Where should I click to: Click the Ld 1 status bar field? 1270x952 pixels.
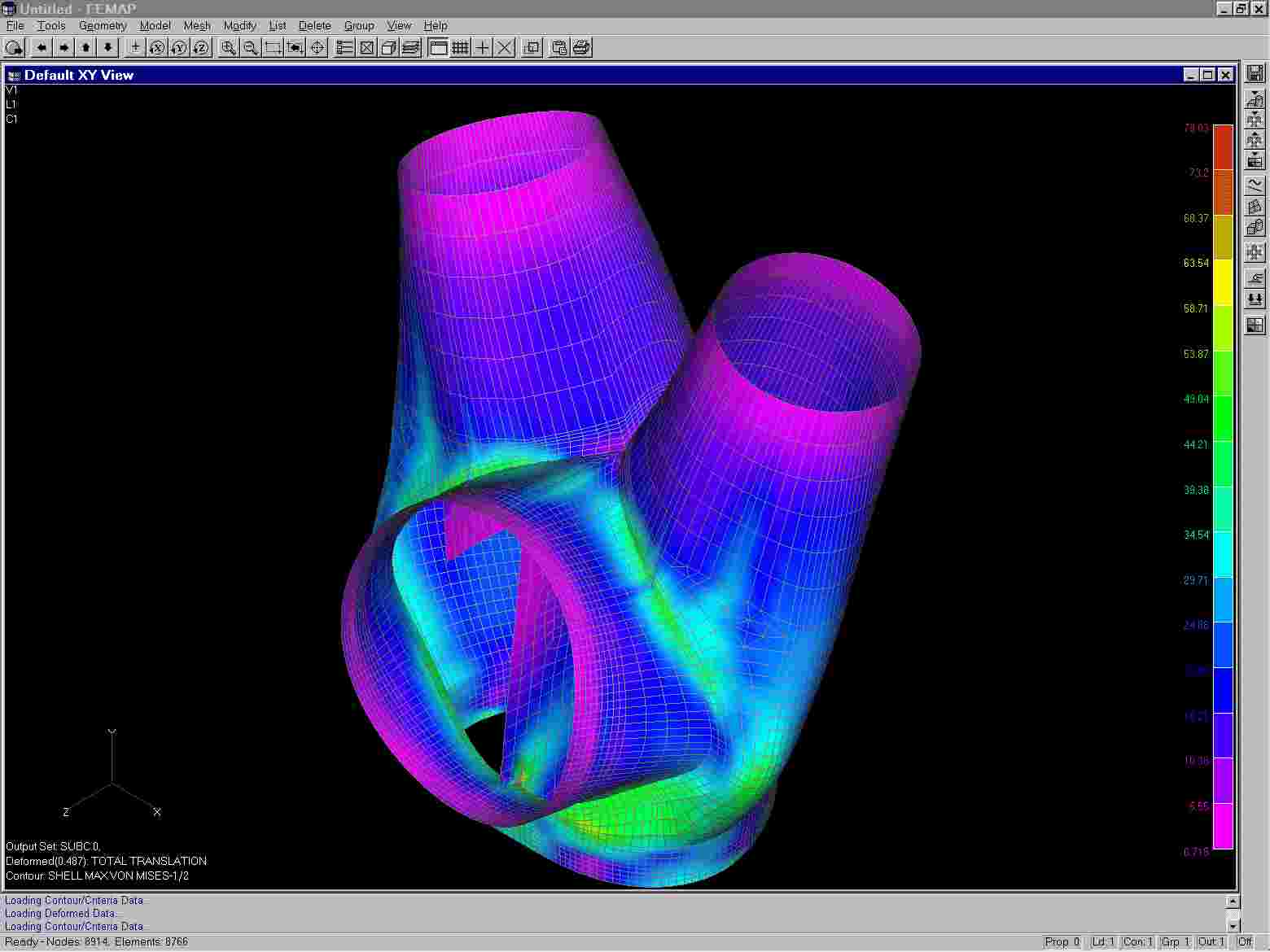point(1102,942)
